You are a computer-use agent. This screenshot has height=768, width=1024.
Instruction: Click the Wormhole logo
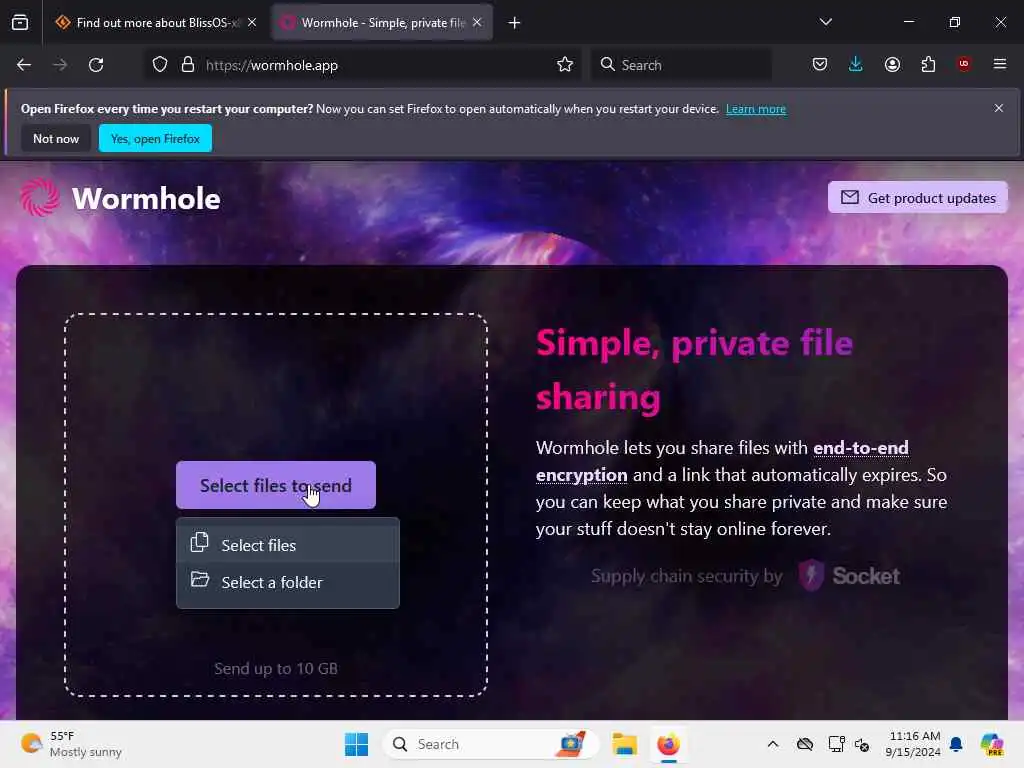(120, 198)
